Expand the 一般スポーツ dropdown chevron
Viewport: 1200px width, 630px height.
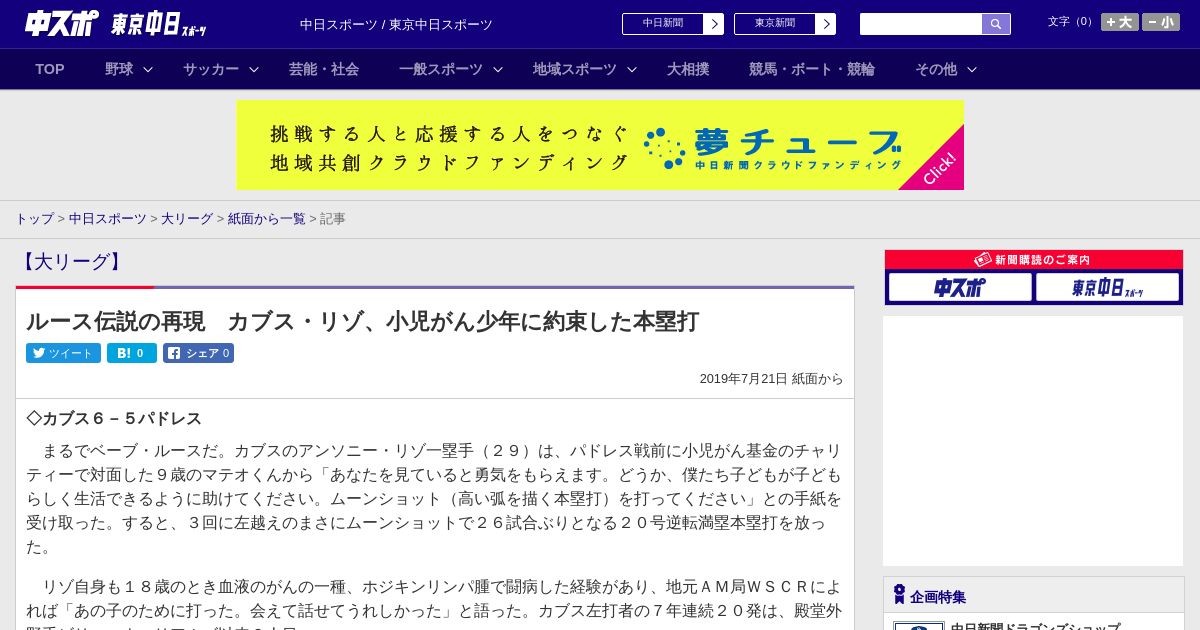[x=498, y=69]
